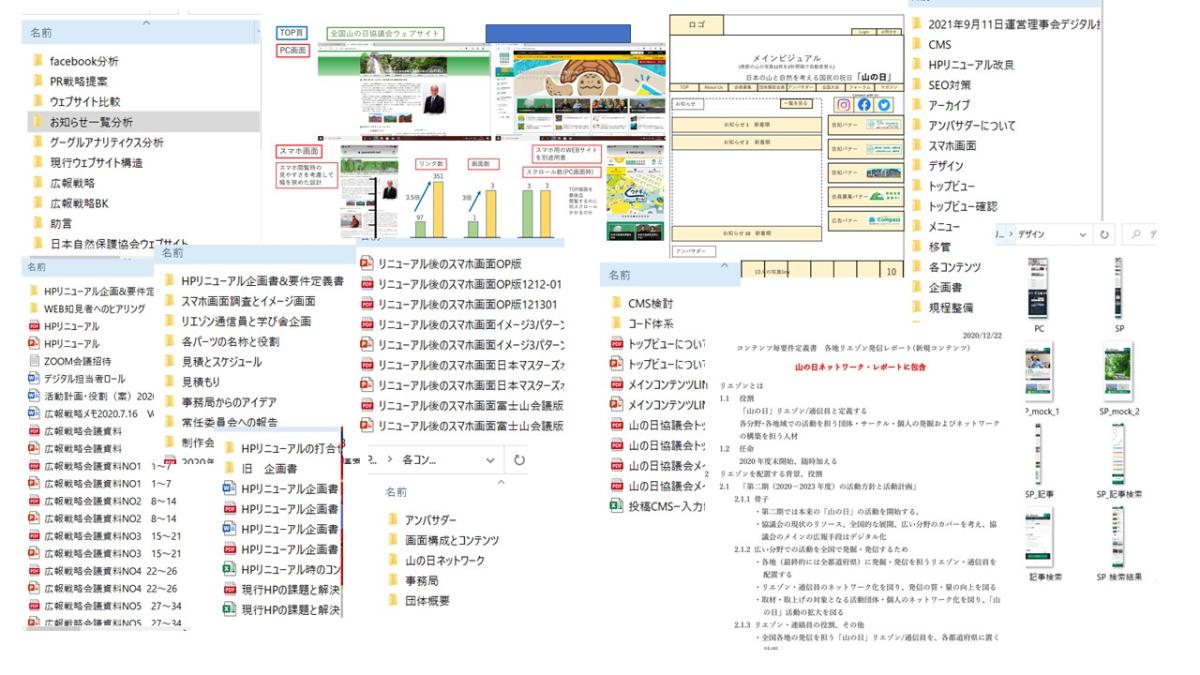Click refresh button beside the デザイン address bar
Screen dimensions: 1200x675
[x=1106, y=233]
